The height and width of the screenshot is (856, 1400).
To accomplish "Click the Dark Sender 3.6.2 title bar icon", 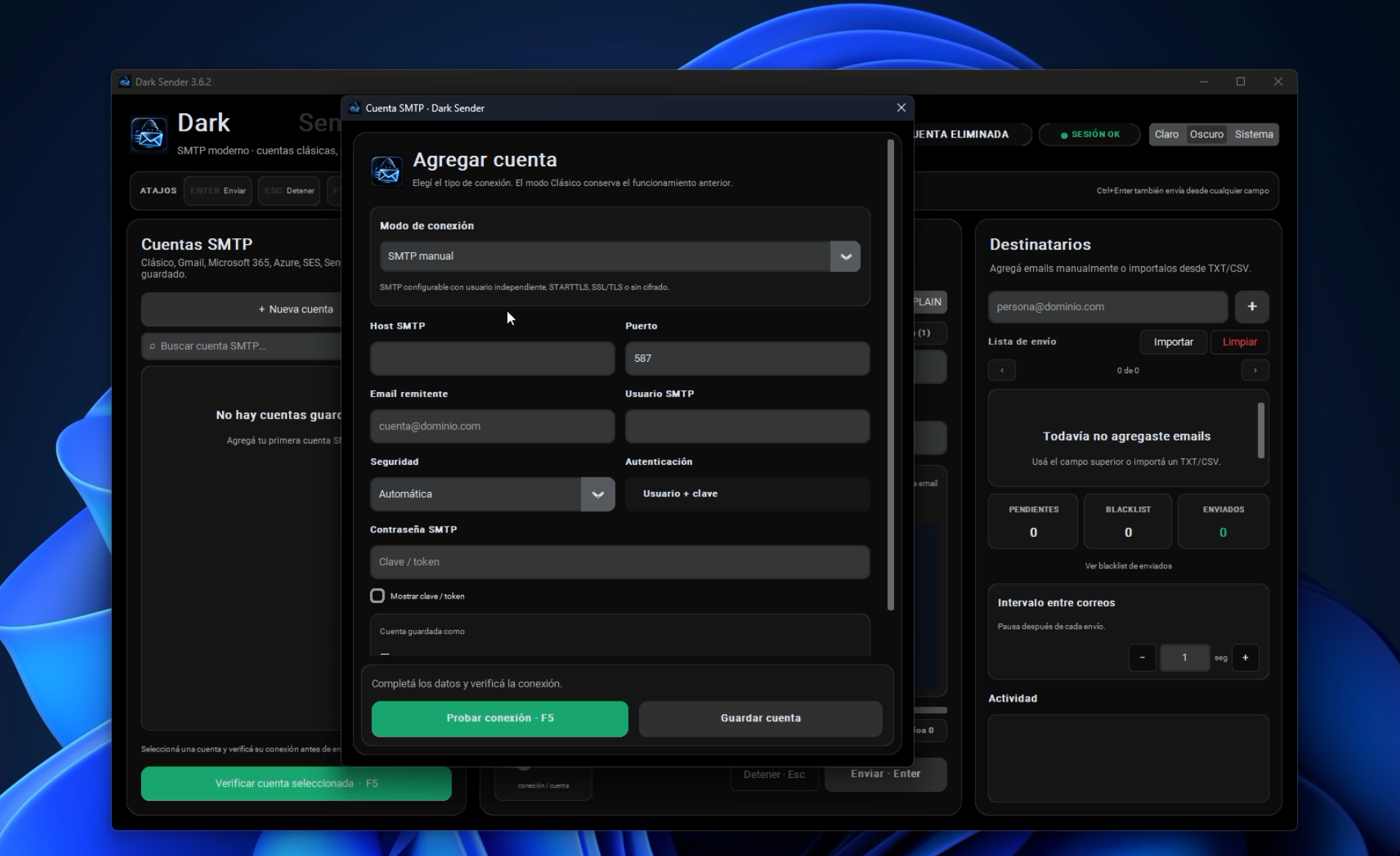I will click(124, 82).
